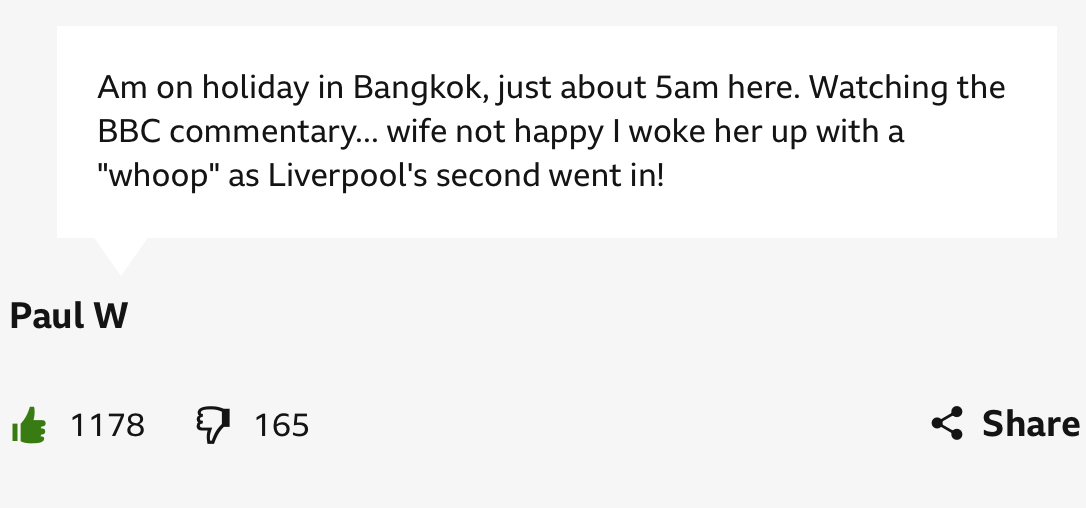Click the 165 dislikes count
The width and height of the screenshot is (1086, 508).
pyautogui.click(x=282, y=425)
